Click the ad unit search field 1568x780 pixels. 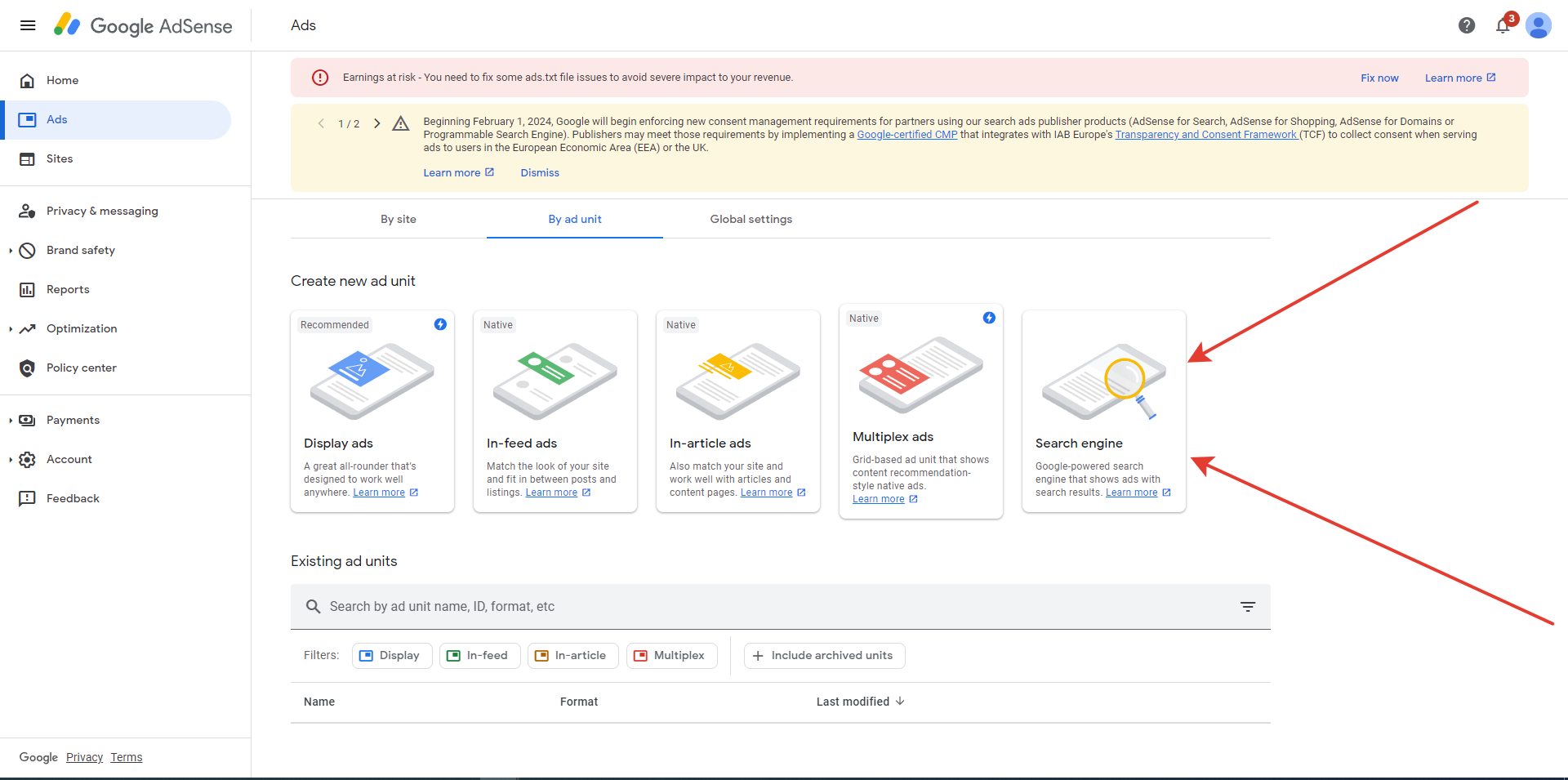pos(781,607)
